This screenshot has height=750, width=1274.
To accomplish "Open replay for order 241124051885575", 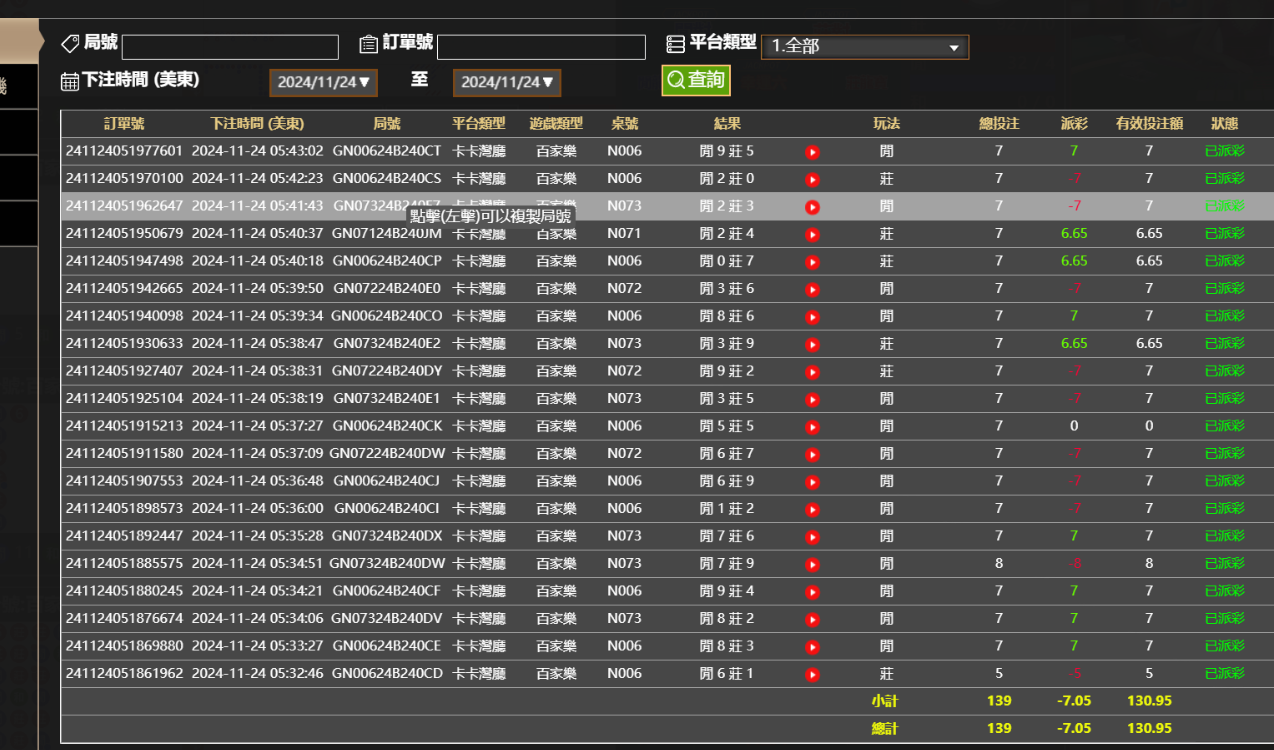I will [812, 564].
